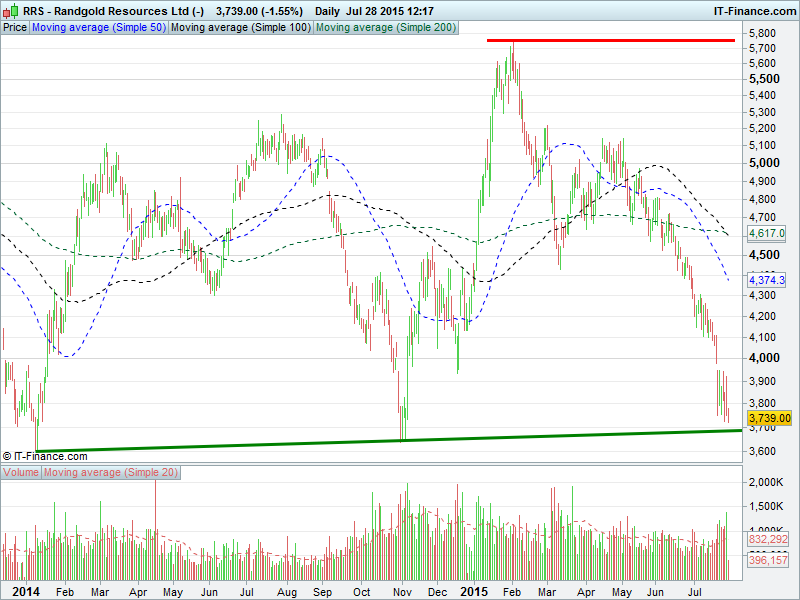Click the © IT-Finance.com copyright text
Viewport: 800px width, 600px height.
point(45,456)
